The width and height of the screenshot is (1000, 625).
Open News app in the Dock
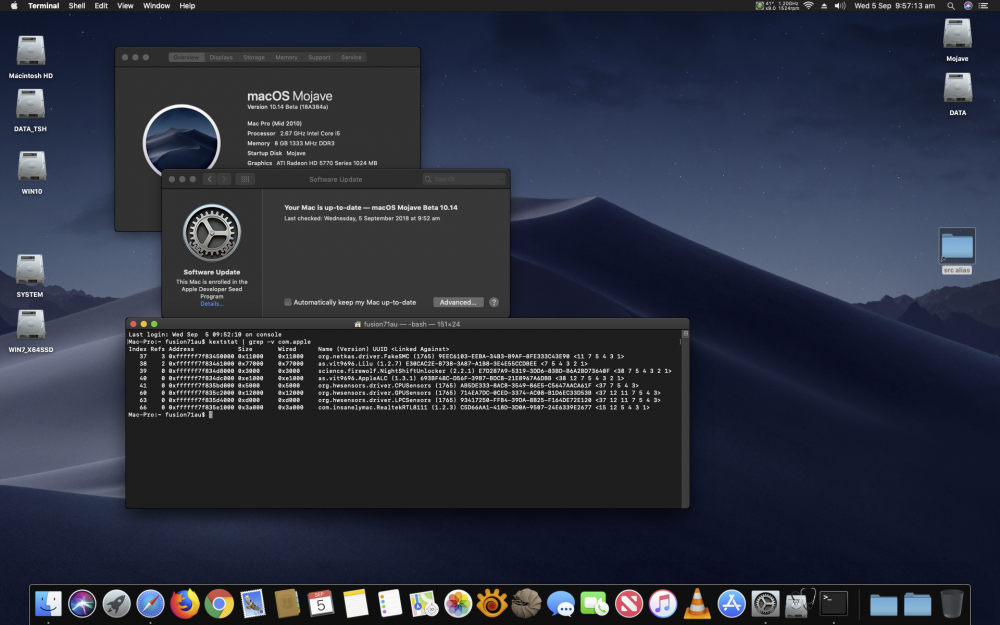point(629,603)
